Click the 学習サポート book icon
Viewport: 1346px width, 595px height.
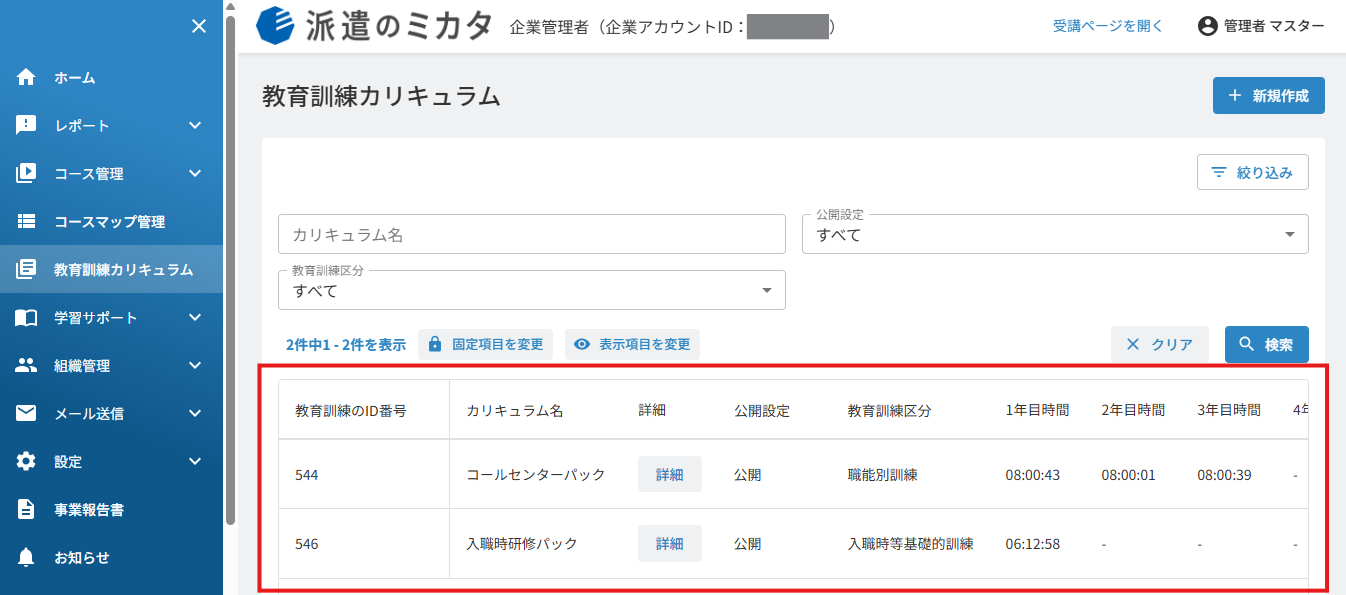point(26,317)
